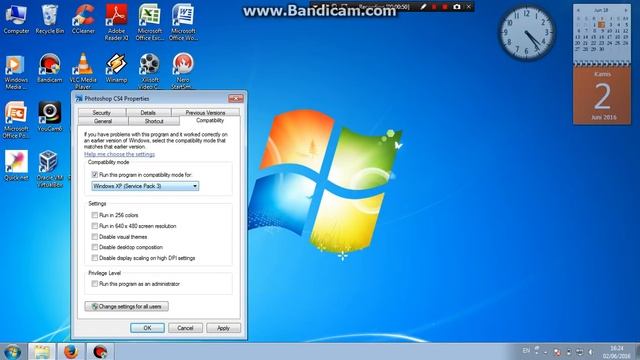Switch to the Security tab

click(x=102, y=112)
